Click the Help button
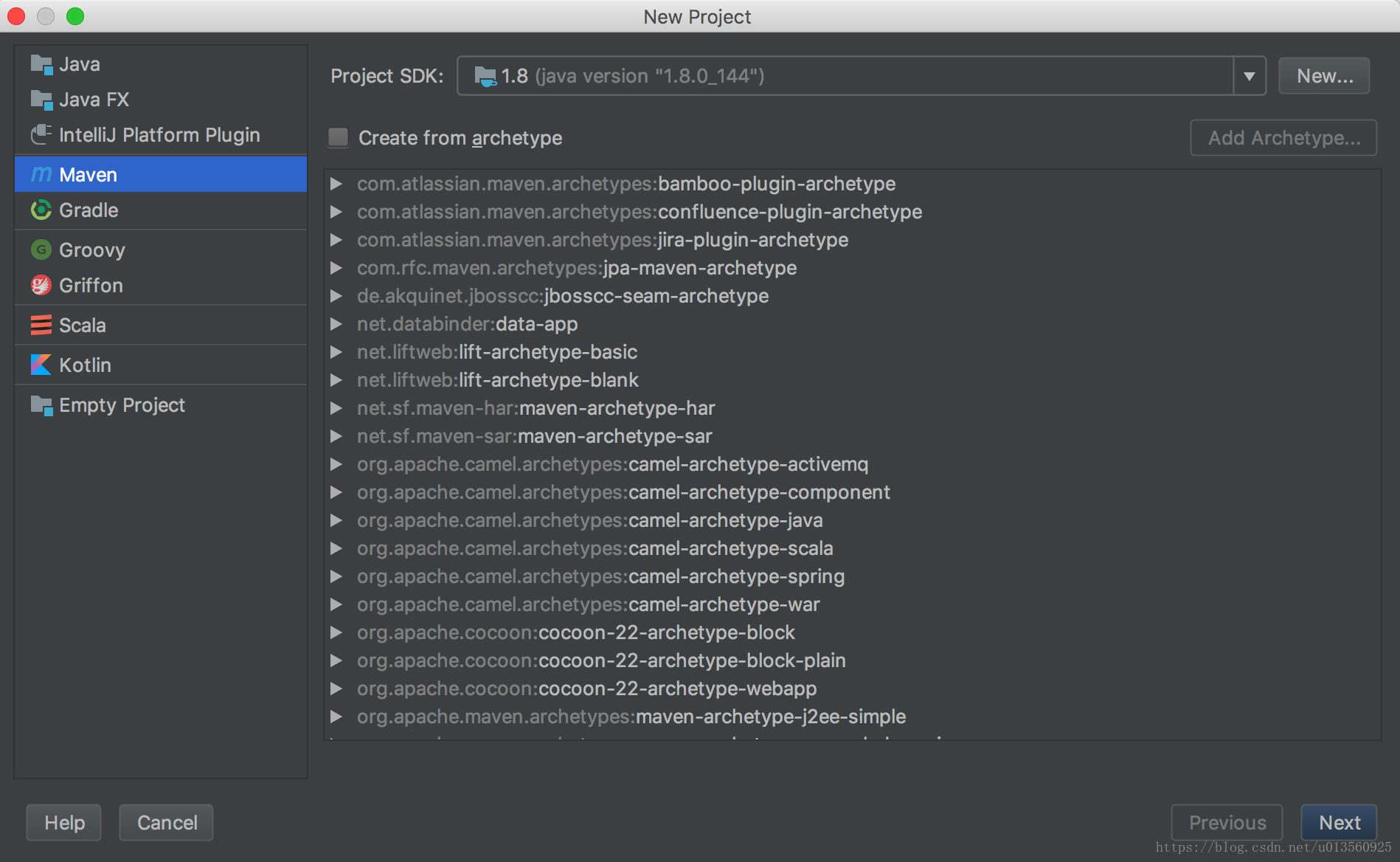 pos(64,822)
